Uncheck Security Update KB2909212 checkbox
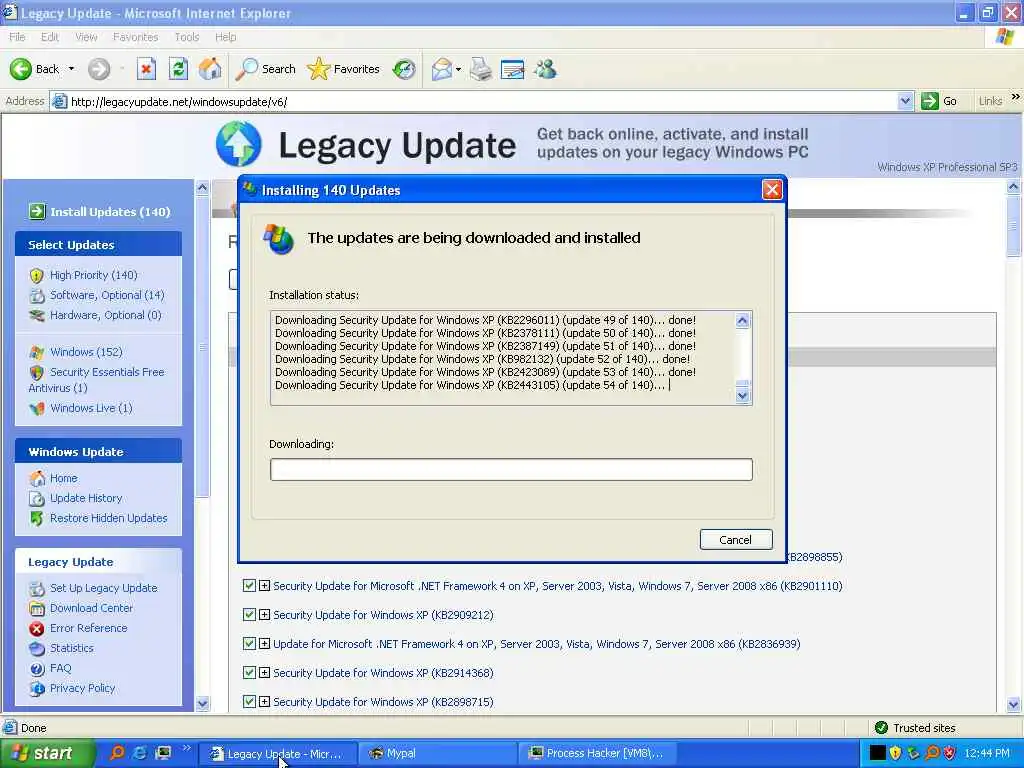The width and height of the screenshot is (1024, 768). (x=249, y=615)
